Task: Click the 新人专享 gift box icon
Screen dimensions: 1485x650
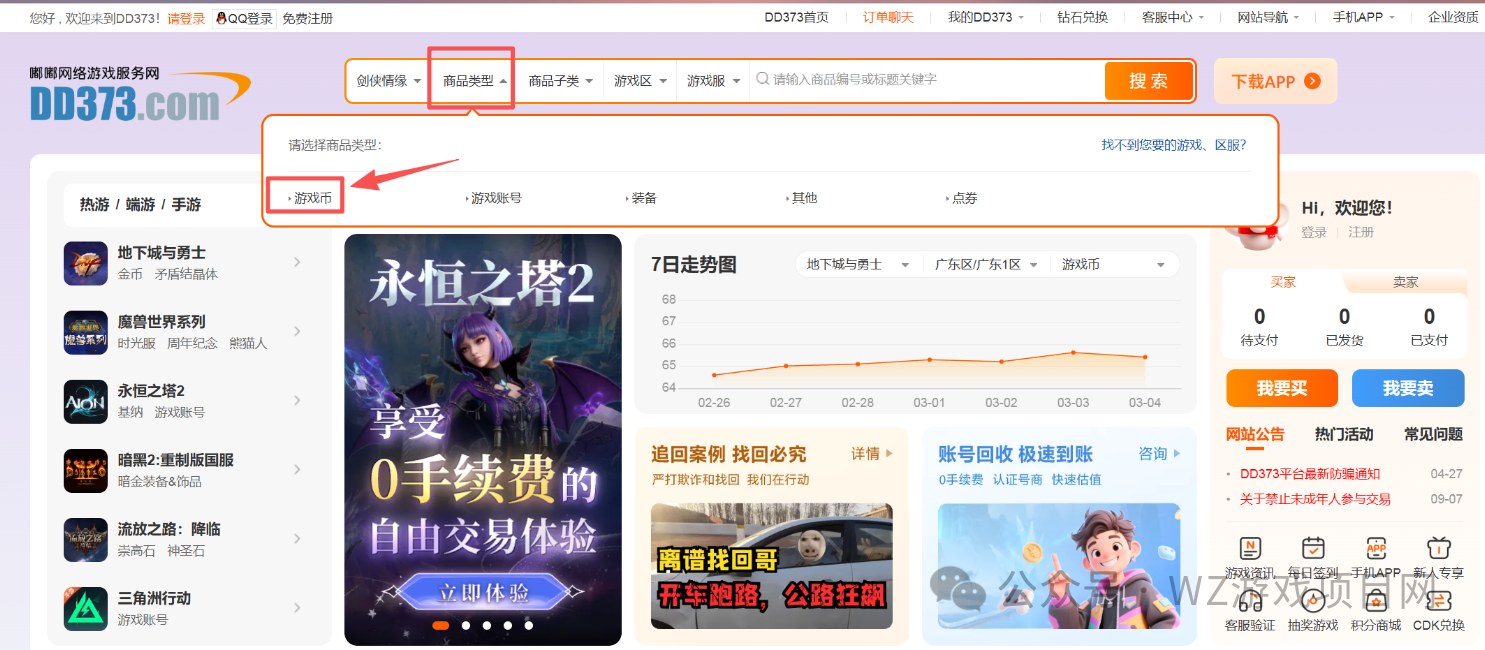Action: click(1438, 548)
